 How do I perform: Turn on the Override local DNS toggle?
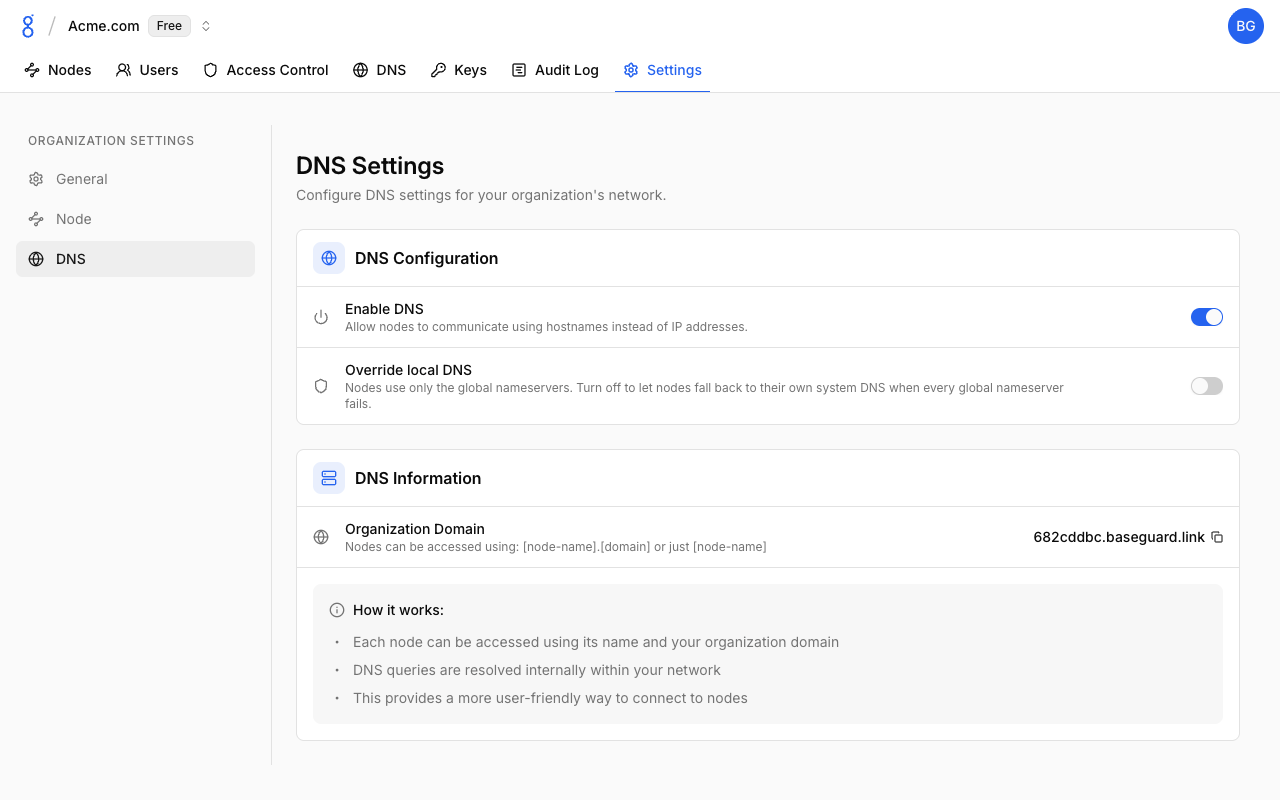pyautogui.click(x=1207, y=386)
